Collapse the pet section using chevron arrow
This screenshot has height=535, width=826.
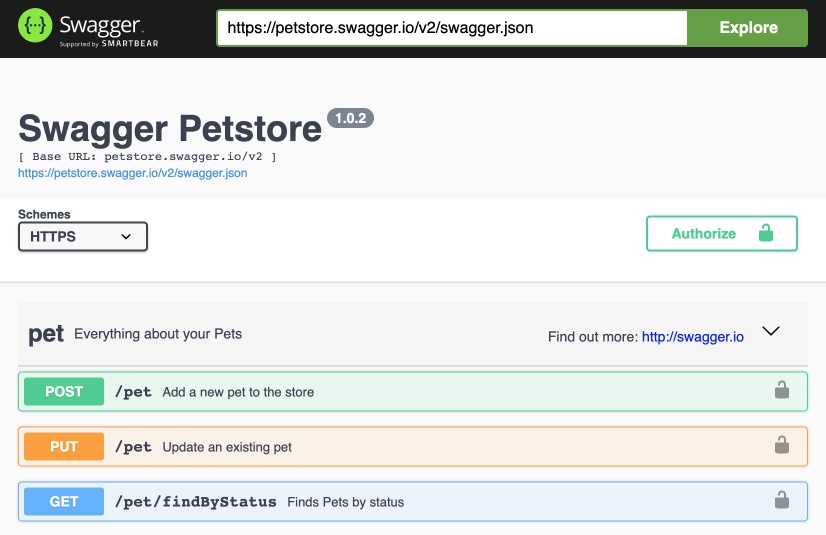coord(771,331)
